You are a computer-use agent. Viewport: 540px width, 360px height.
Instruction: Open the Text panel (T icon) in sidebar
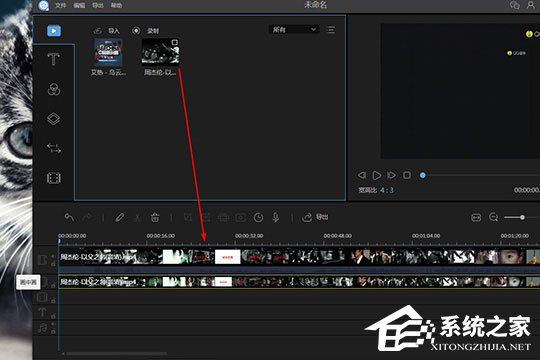[53, 59]
